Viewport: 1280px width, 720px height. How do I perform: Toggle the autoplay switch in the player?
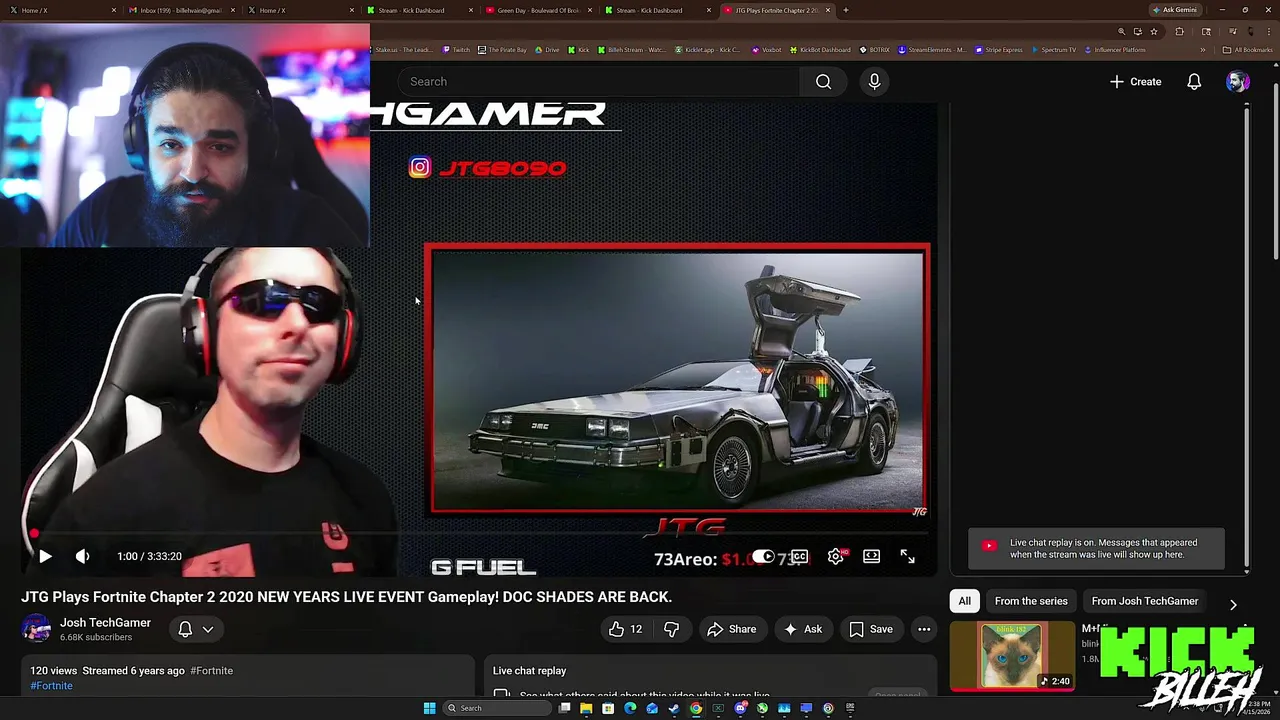[x=763, y=556]
